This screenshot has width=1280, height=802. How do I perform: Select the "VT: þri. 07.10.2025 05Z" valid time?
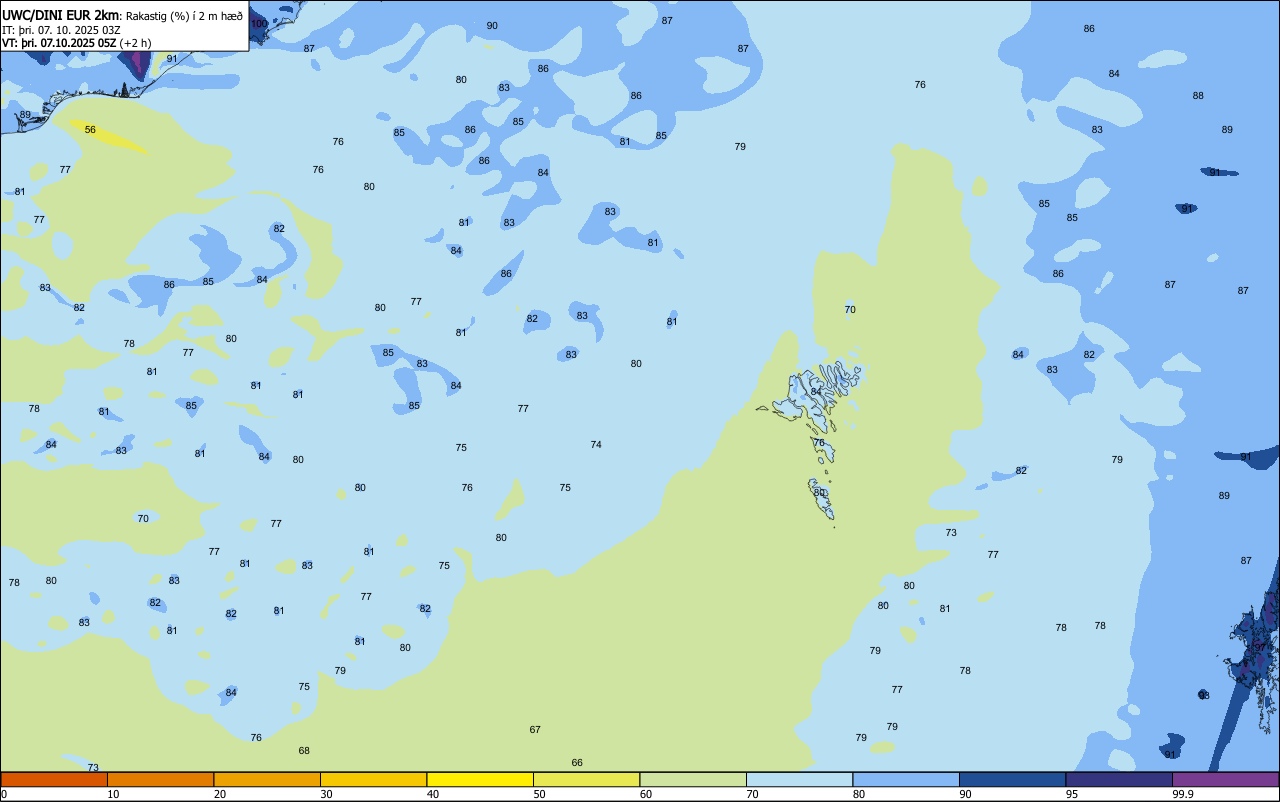59,43
